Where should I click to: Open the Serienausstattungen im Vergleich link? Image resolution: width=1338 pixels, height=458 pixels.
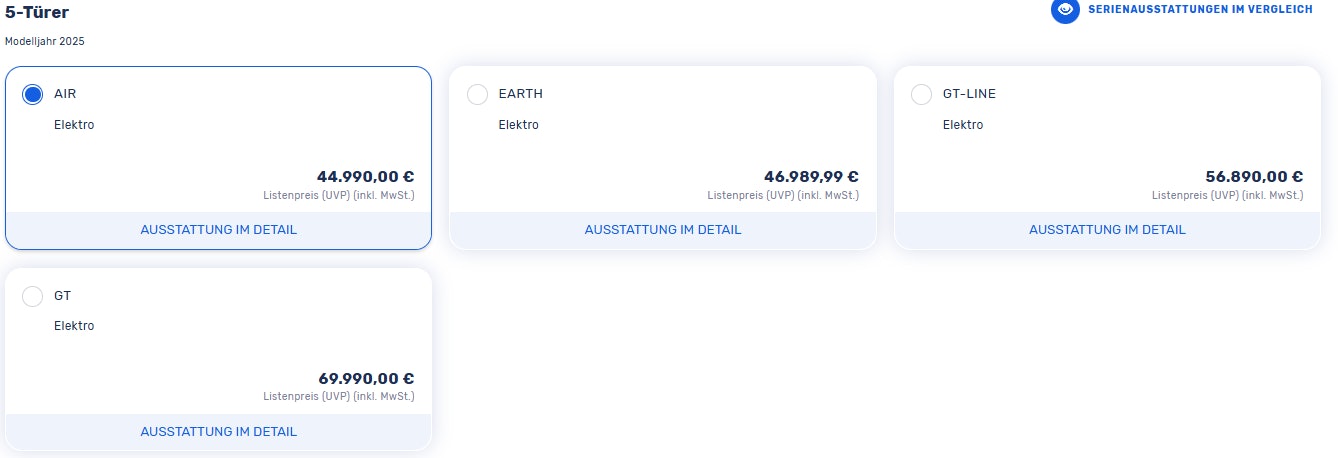pyautogui.click(x=1200, y=9)
